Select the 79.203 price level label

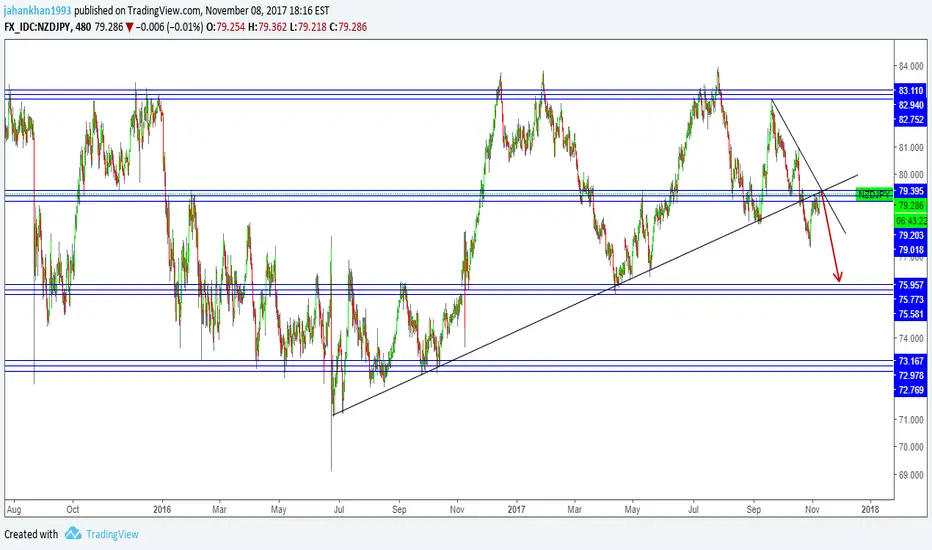point(911,235)
